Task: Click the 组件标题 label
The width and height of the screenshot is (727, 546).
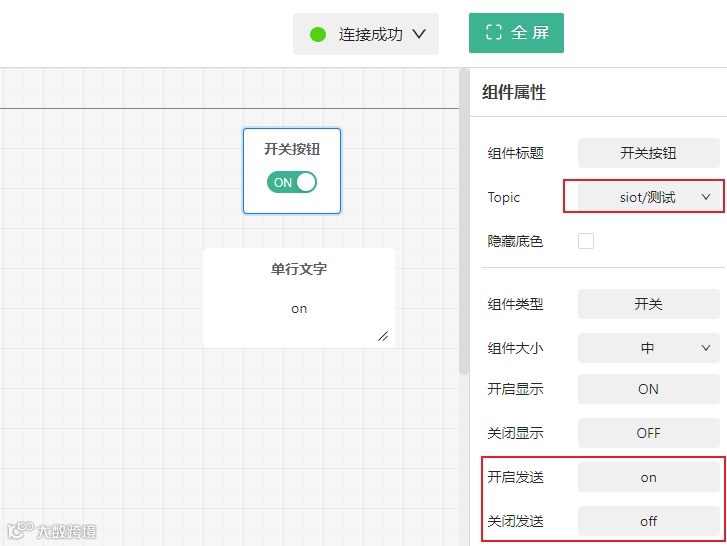Action: click(515, 153)
